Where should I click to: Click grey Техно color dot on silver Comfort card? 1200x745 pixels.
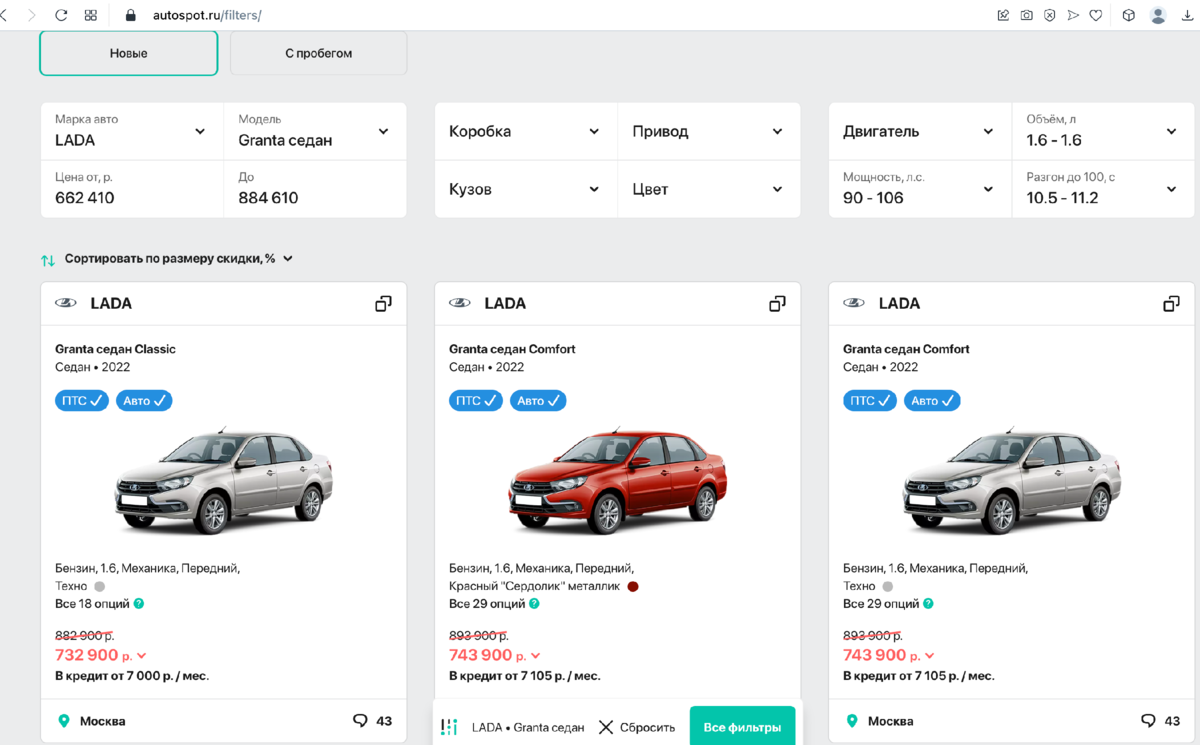887,586
